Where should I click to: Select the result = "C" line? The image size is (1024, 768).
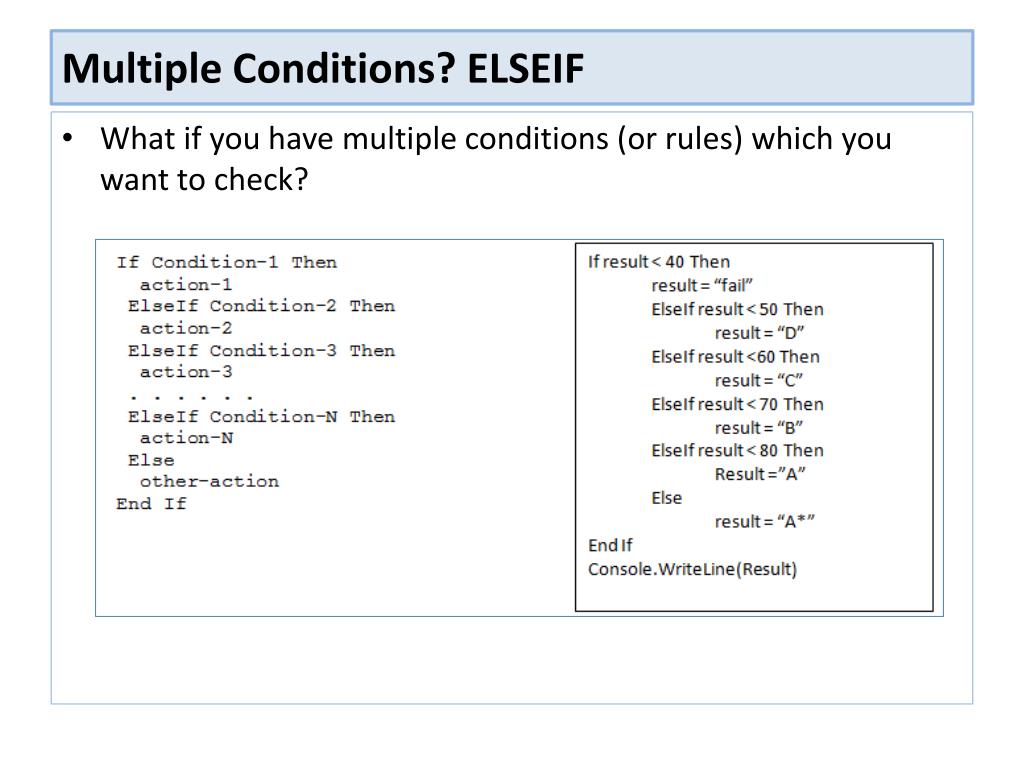[x=759, y=380]
